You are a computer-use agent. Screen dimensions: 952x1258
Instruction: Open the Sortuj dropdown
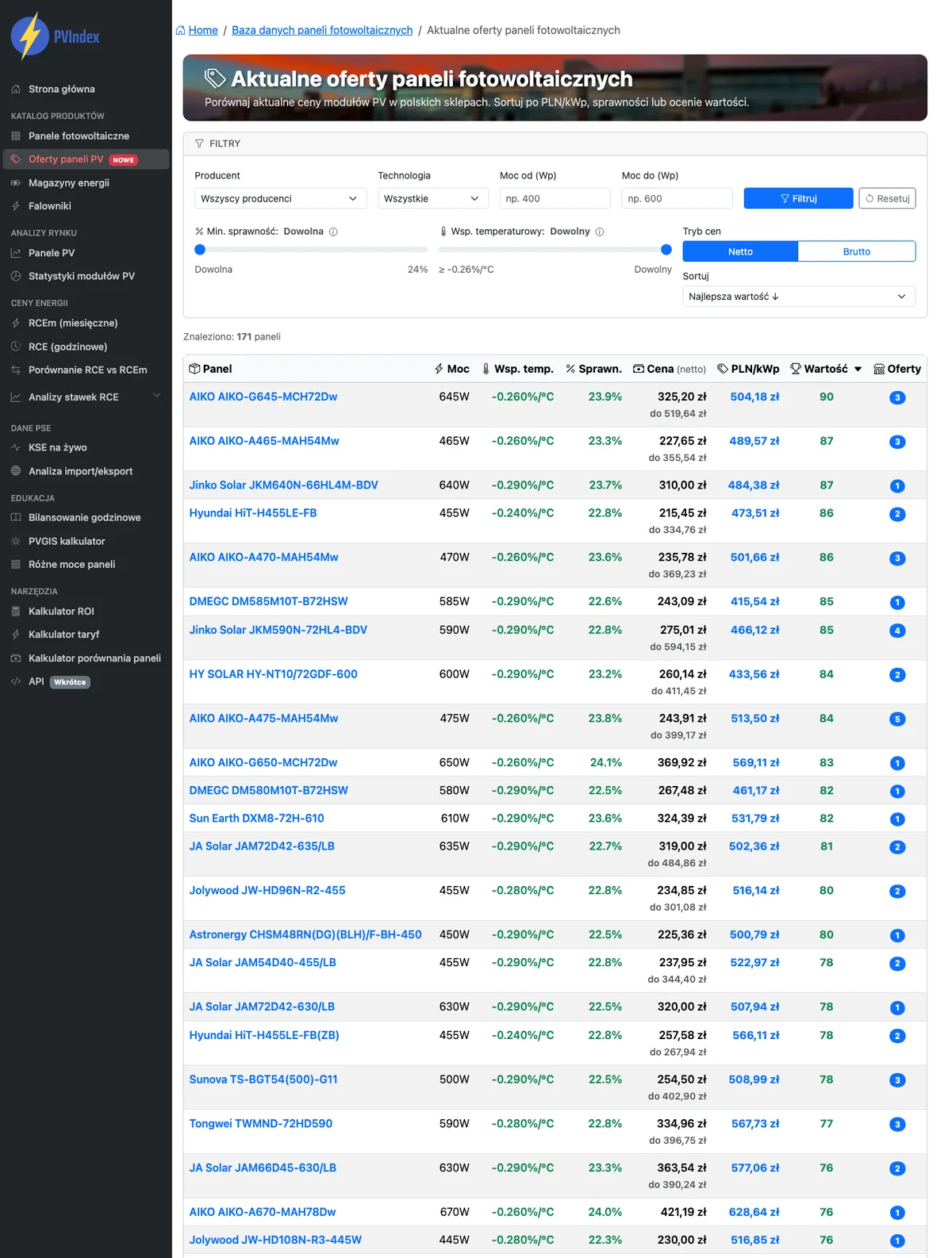click(x=799, y=297)
